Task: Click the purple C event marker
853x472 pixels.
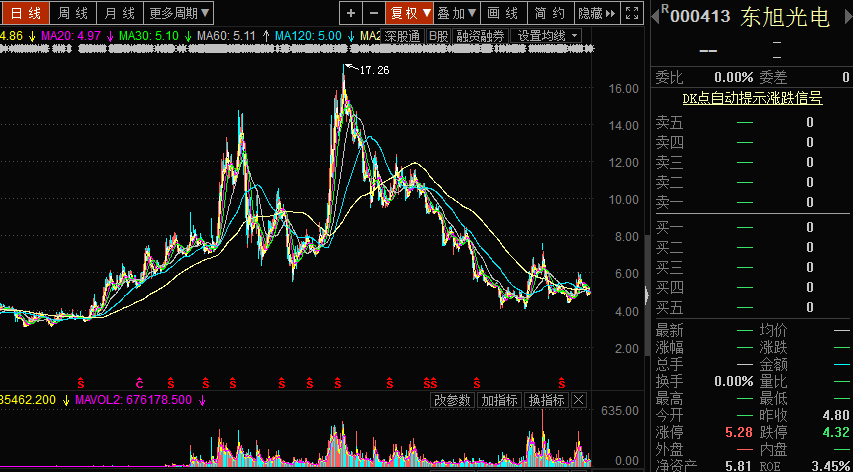Action: [x=140, y=383]
